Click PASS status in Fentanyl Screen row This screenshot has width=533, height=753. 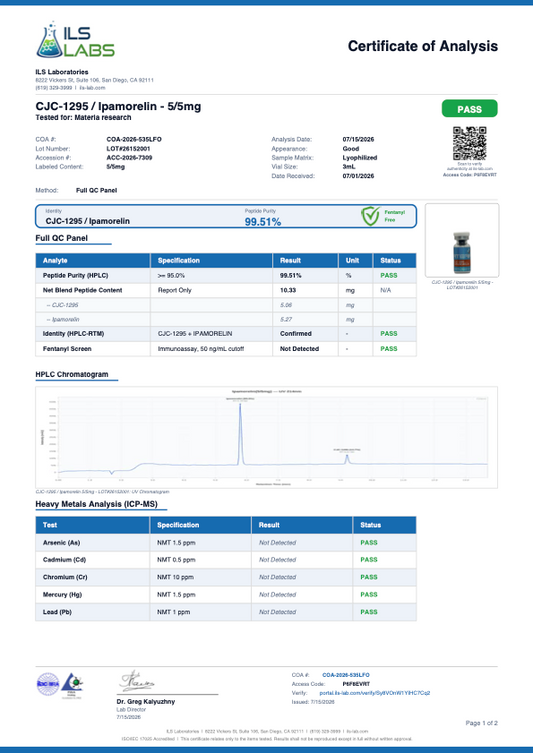(389, 349)
